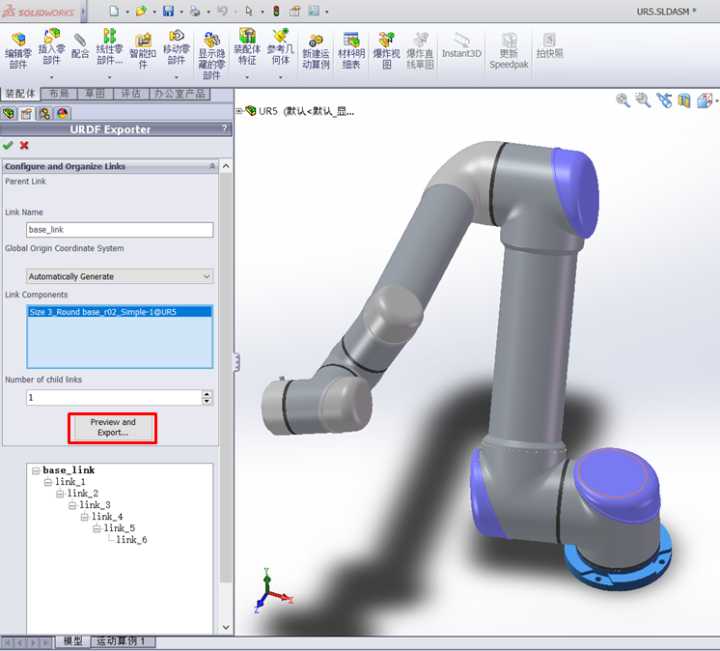This screenshot has width=720, height=651.
Task: Decrease number of child links with down arrow
Action: pyautogui.click(x=207, y=401)
